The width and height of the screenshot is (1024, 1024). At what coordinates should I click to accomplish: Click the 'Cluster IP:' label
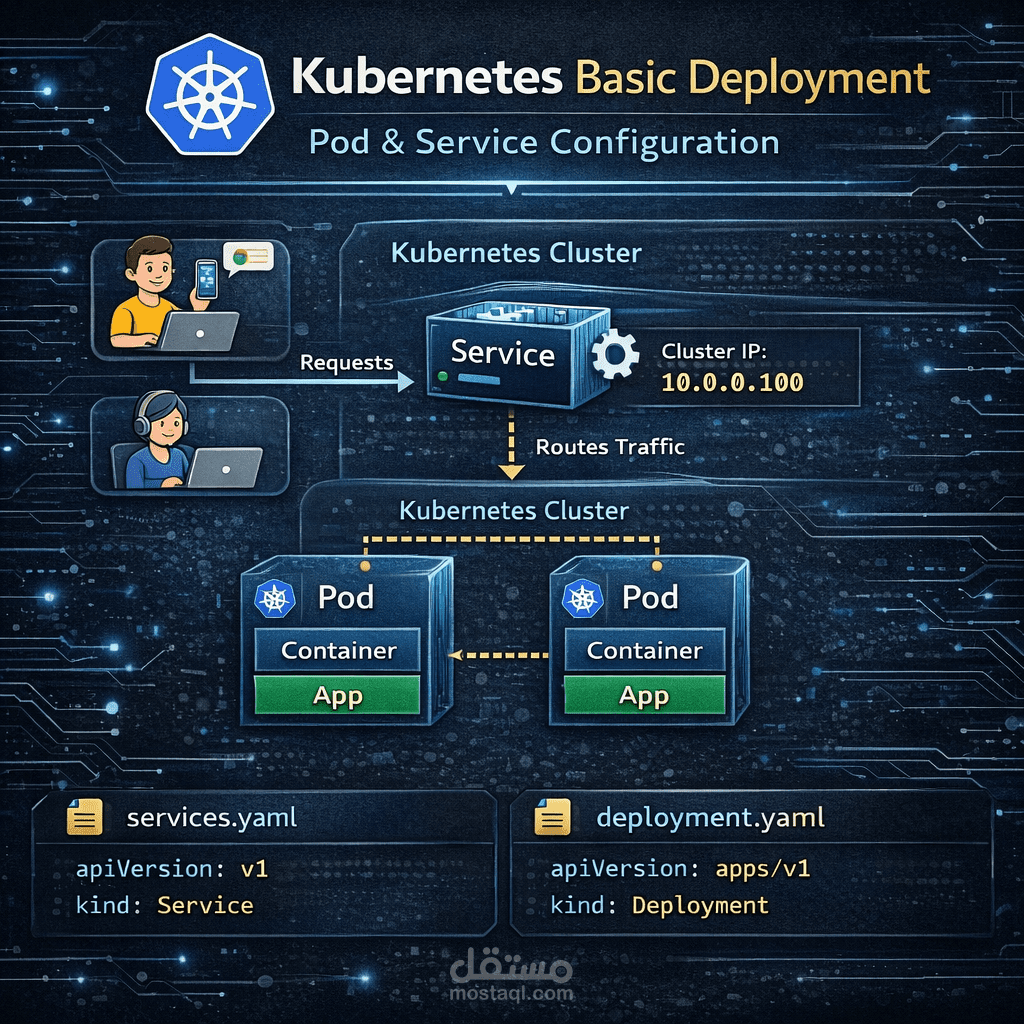[x=714, y=351]
